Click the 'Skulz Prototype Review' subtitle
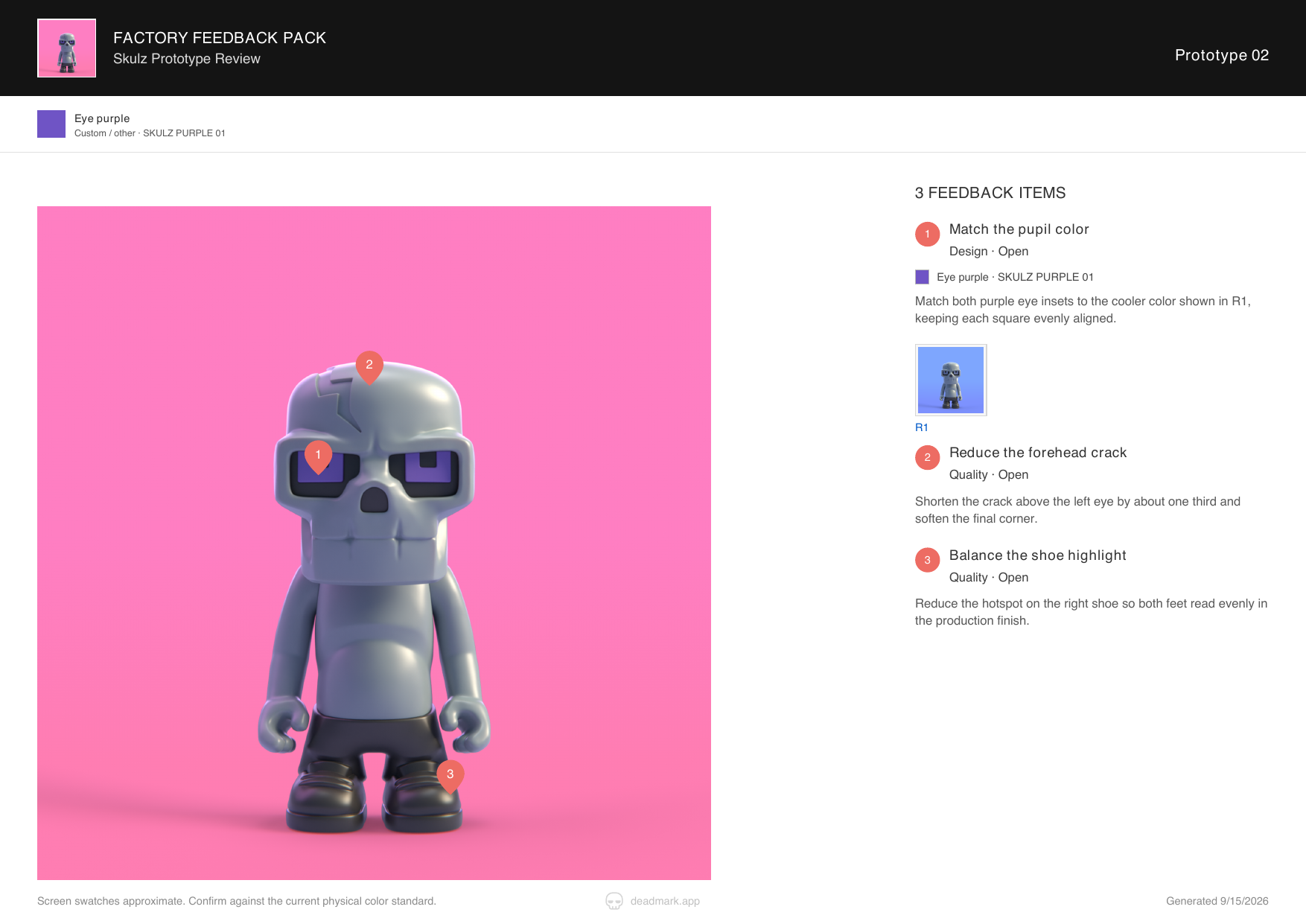Image resolution: width=1306 pixels, height=924 pixels. pos(187,59)
